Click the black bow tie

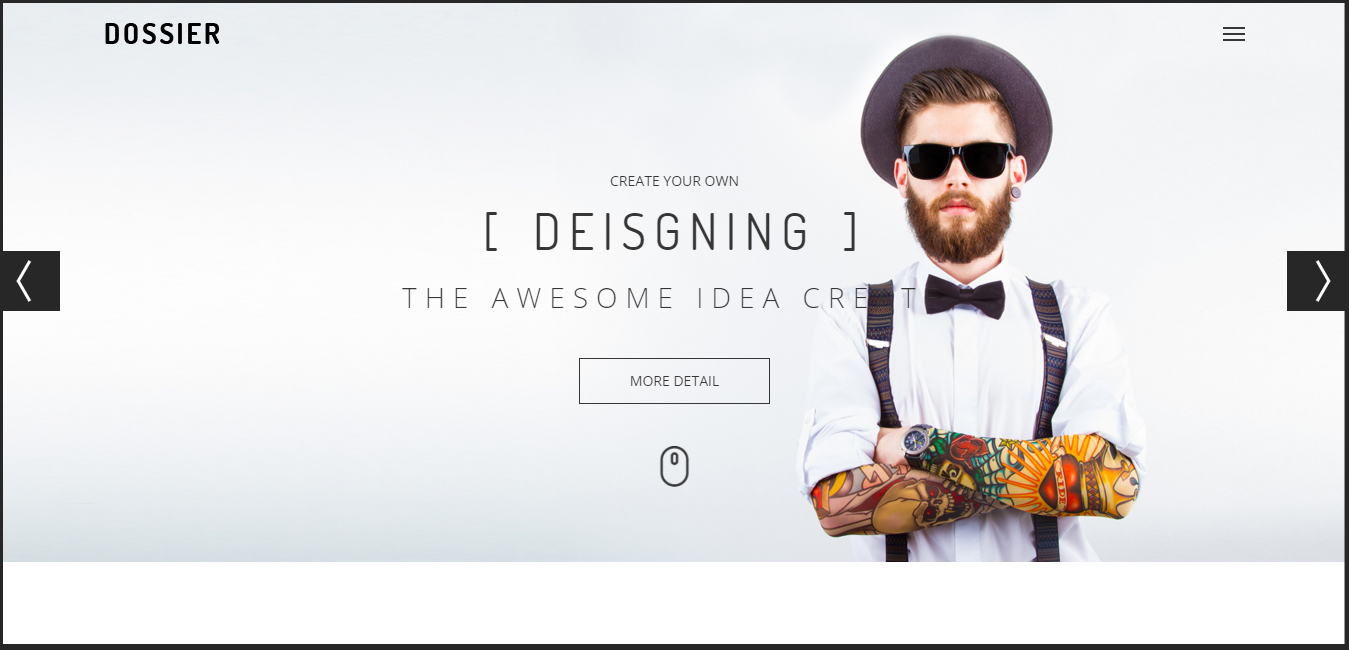(x=964, y=296)
